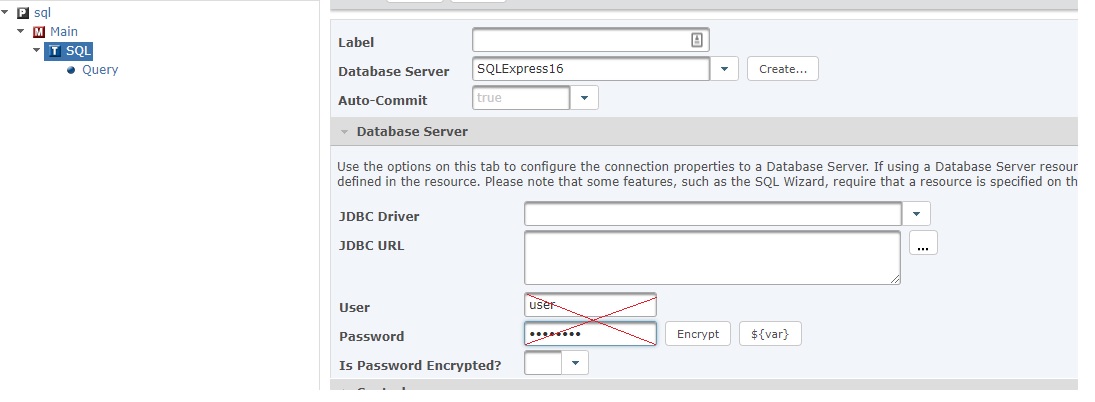Click the Query bullet icon
The width and height of the screenshot is (1095, 402).
pos(71,70)
